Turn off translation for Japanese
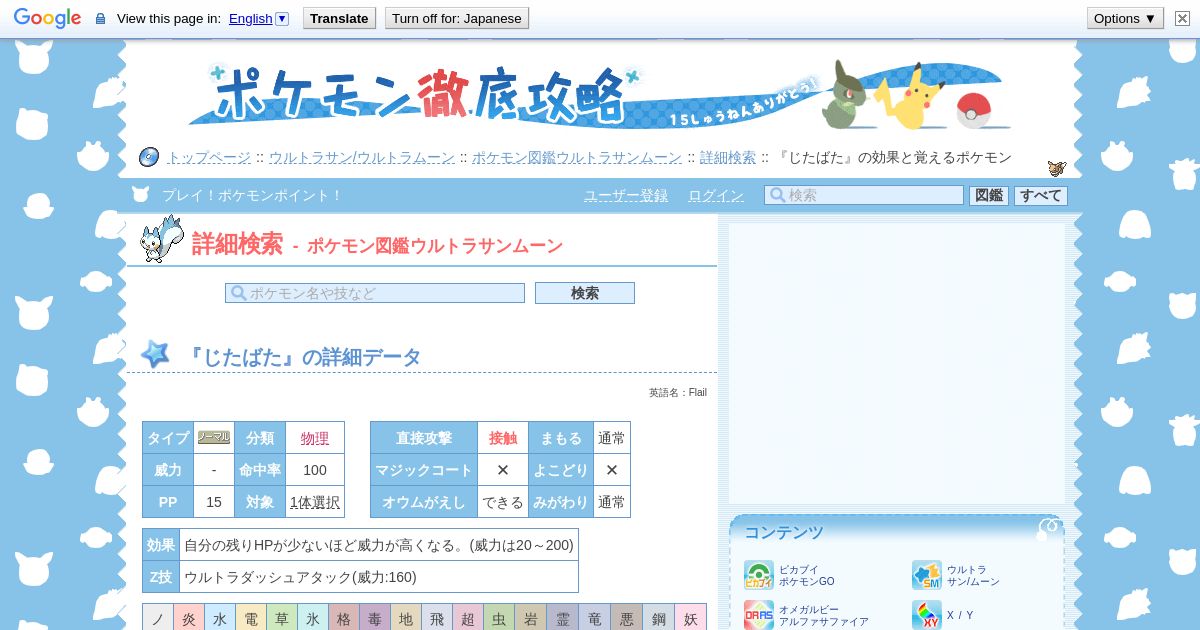 456,18
